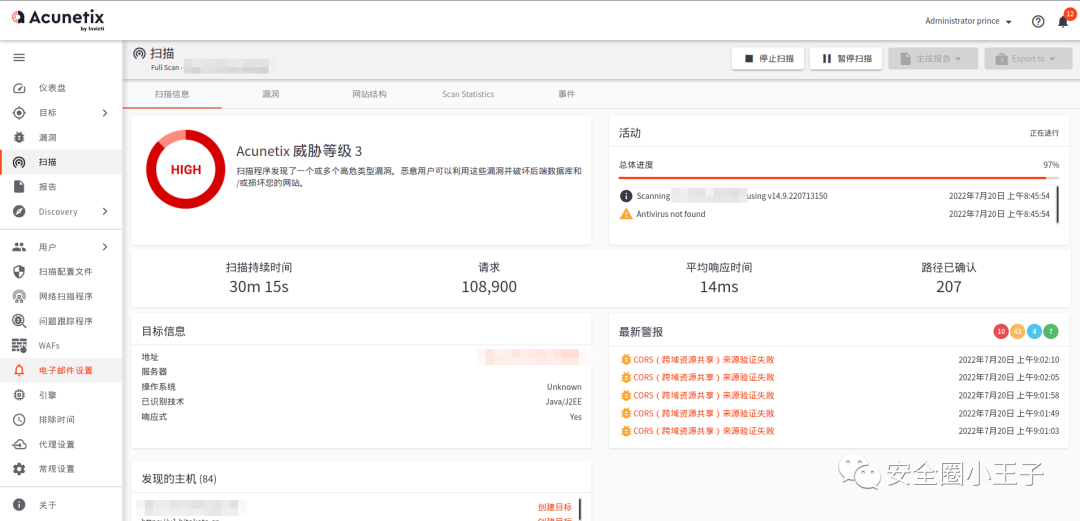Image resolution: width=1080 pixels, height=521 pixels.
Task: Click the green informational count 7
Action: tap(1050, 331)
